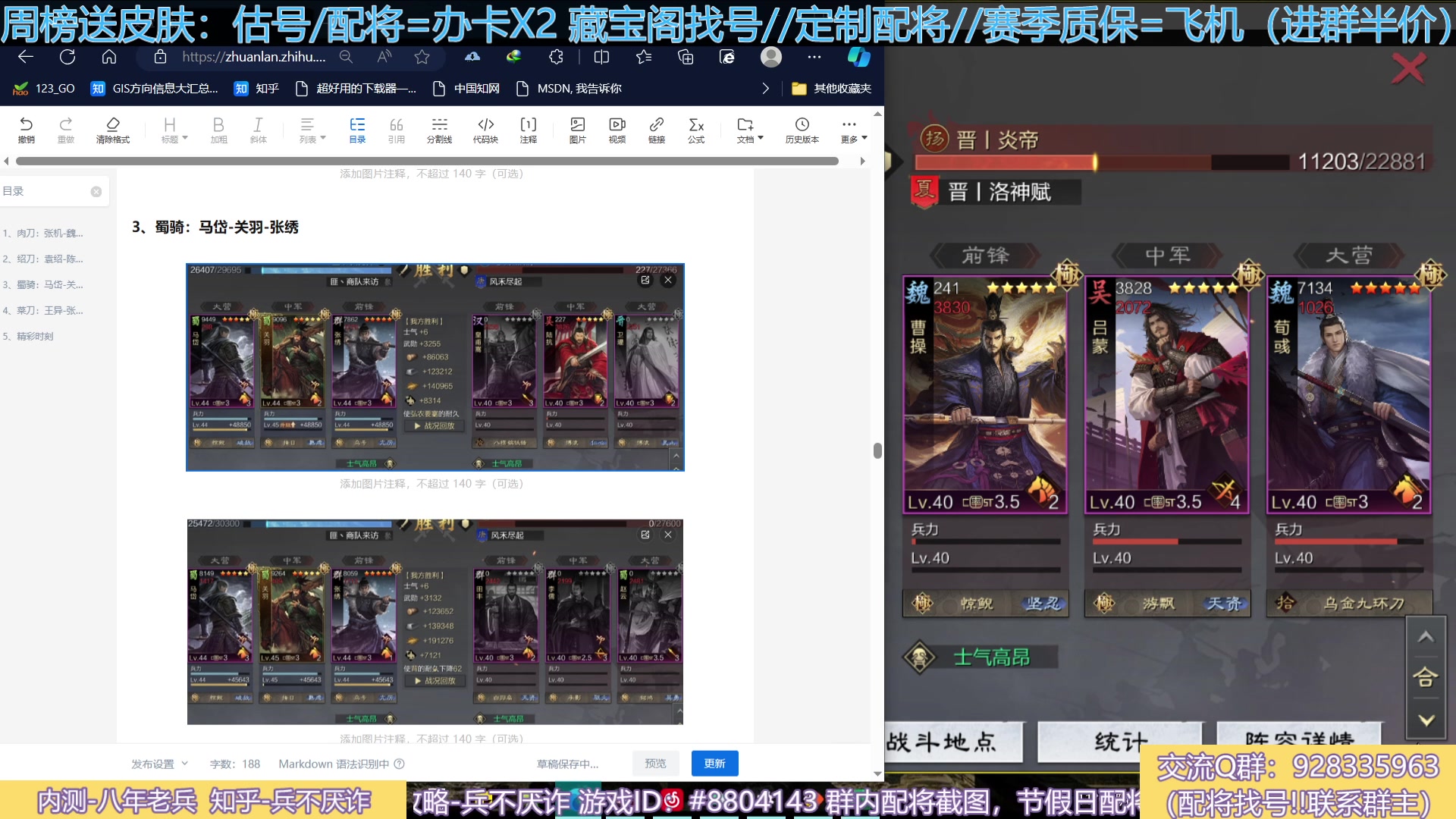
Task: Open browser collections icon
Action: (686, 57)
